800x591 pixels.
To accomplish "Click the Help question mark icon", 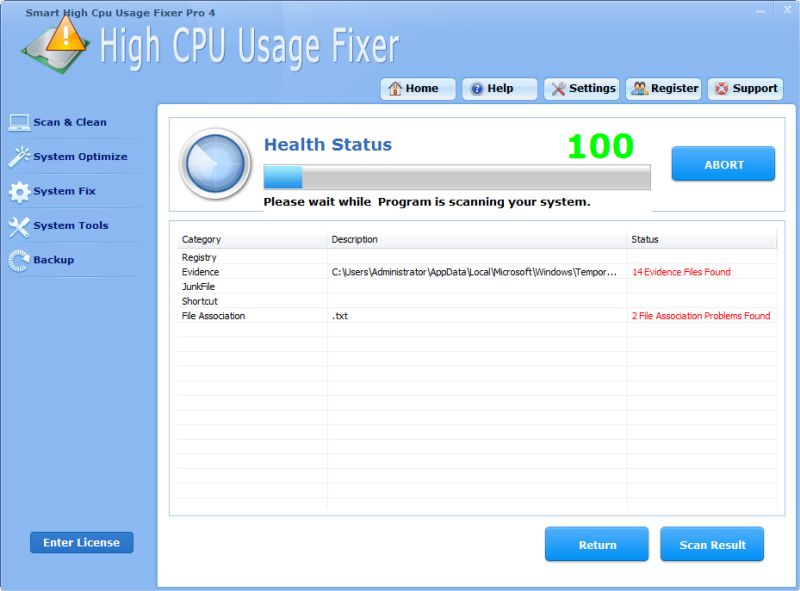I will tap(477, 89).
